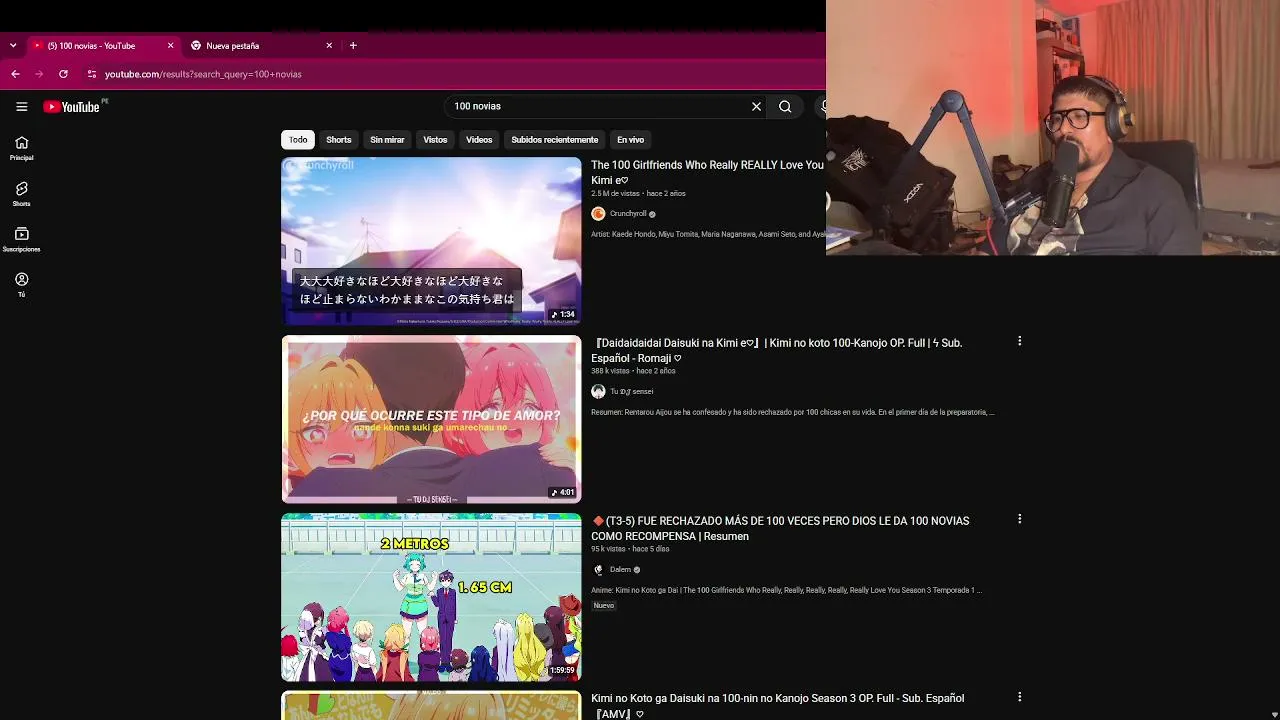Play the '2 METROS' Resumen thumbnail

[431, 597]
